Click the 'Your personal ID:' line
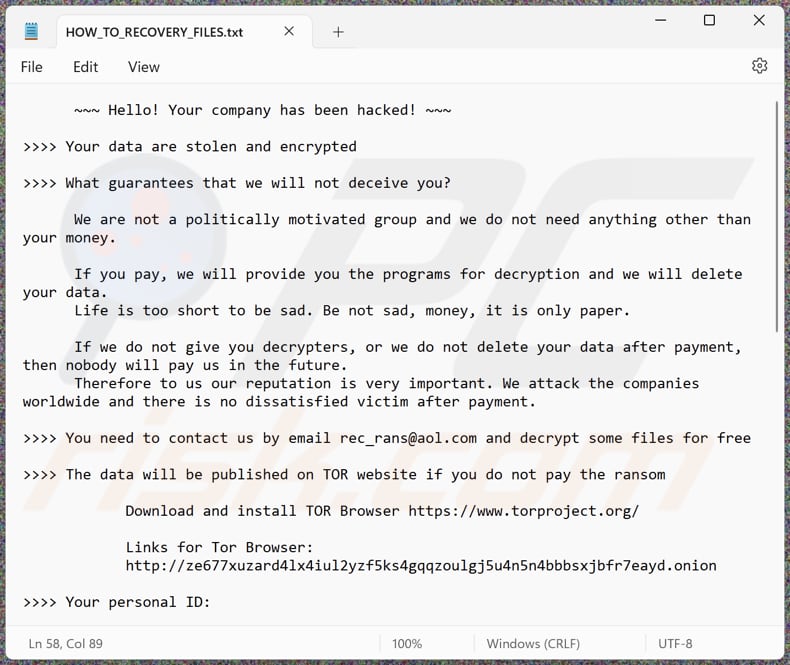Viewport: 790px width, 665px height. click(x=116, y=602)
